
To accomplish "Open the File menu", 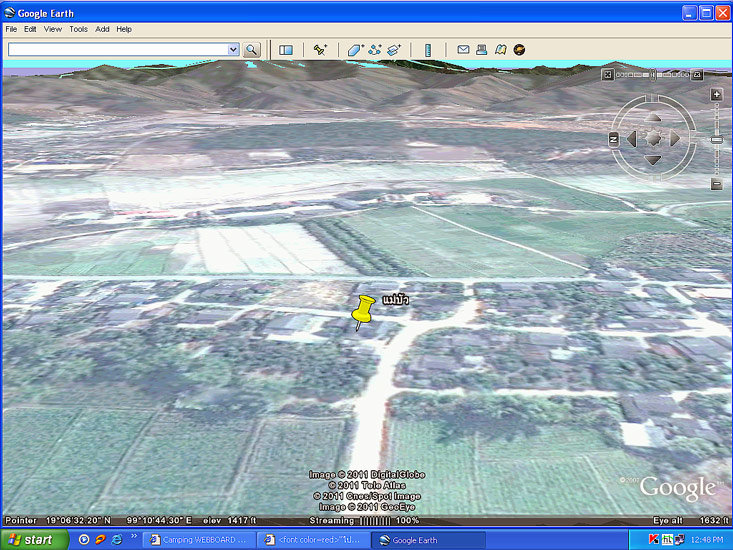I will click(12, 29).
